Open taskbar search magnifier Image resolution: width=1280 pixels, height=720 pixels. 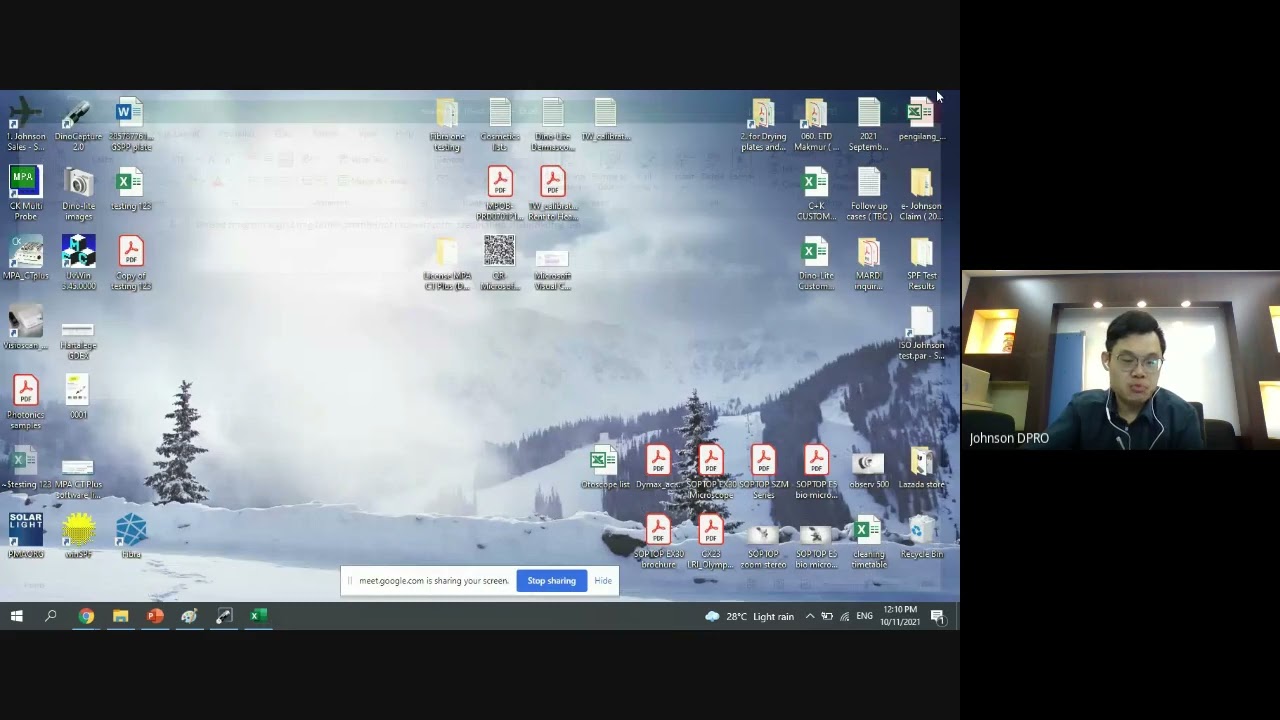click(51, 616)
